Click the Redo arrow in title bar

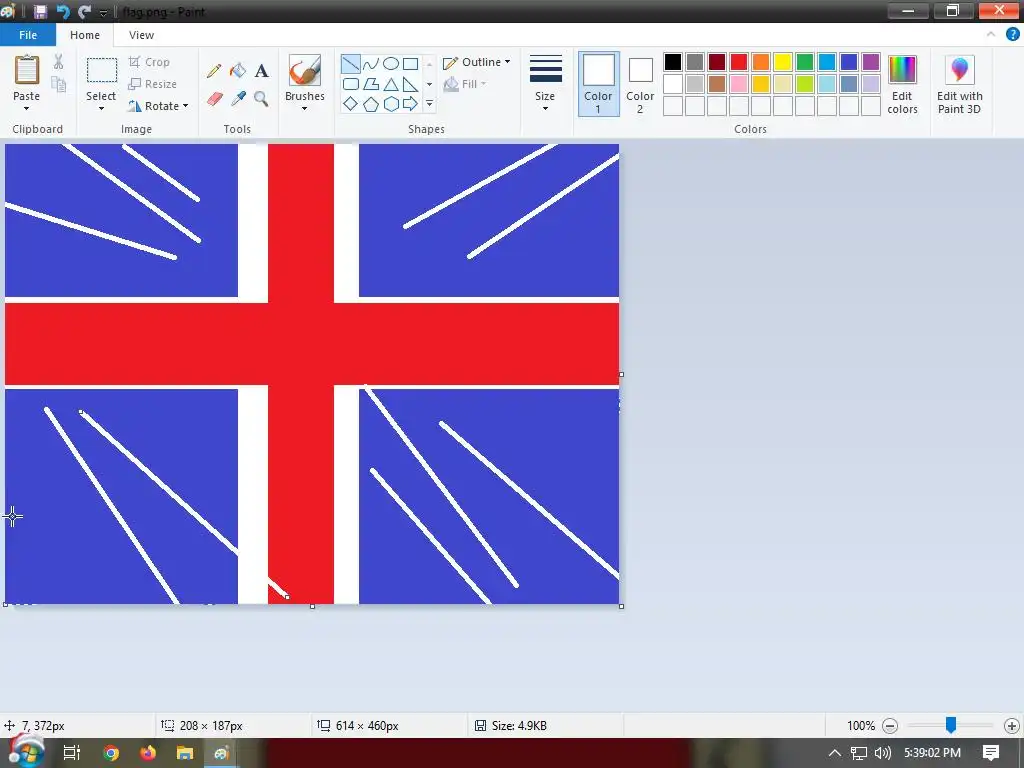tap(84, 11)
